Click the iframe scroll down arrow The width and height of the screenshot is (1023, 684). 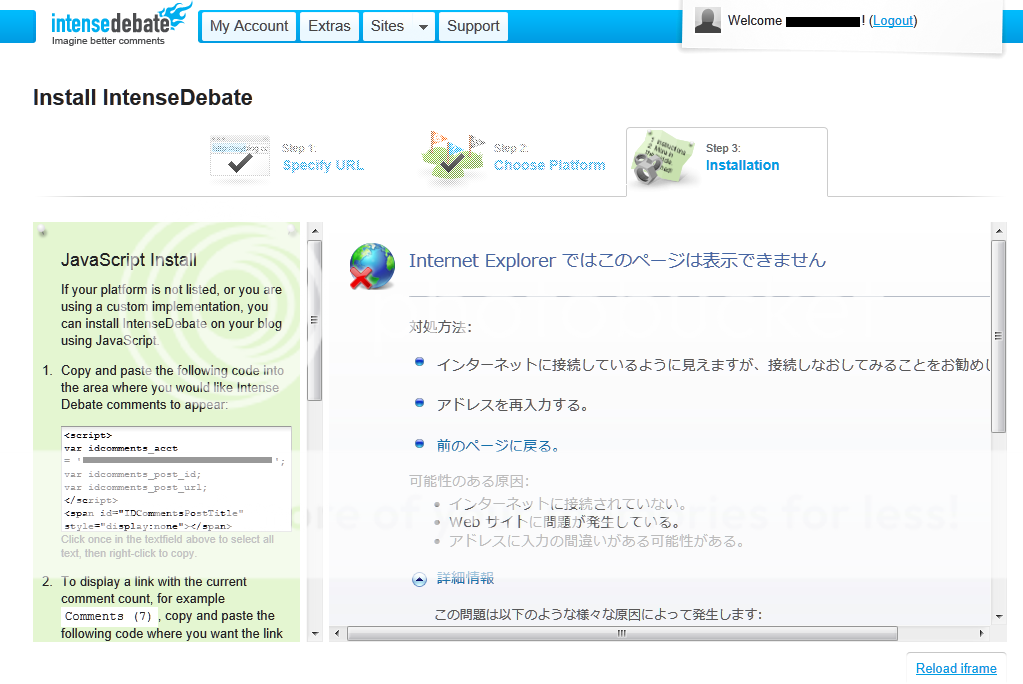999,617
